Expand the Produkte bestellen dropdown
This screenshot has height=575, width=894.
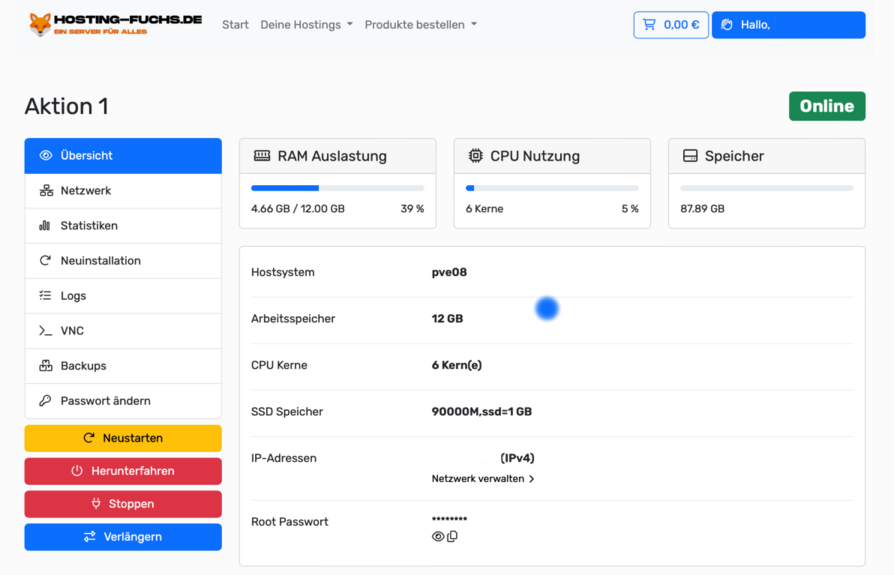[x=421, y=25]
